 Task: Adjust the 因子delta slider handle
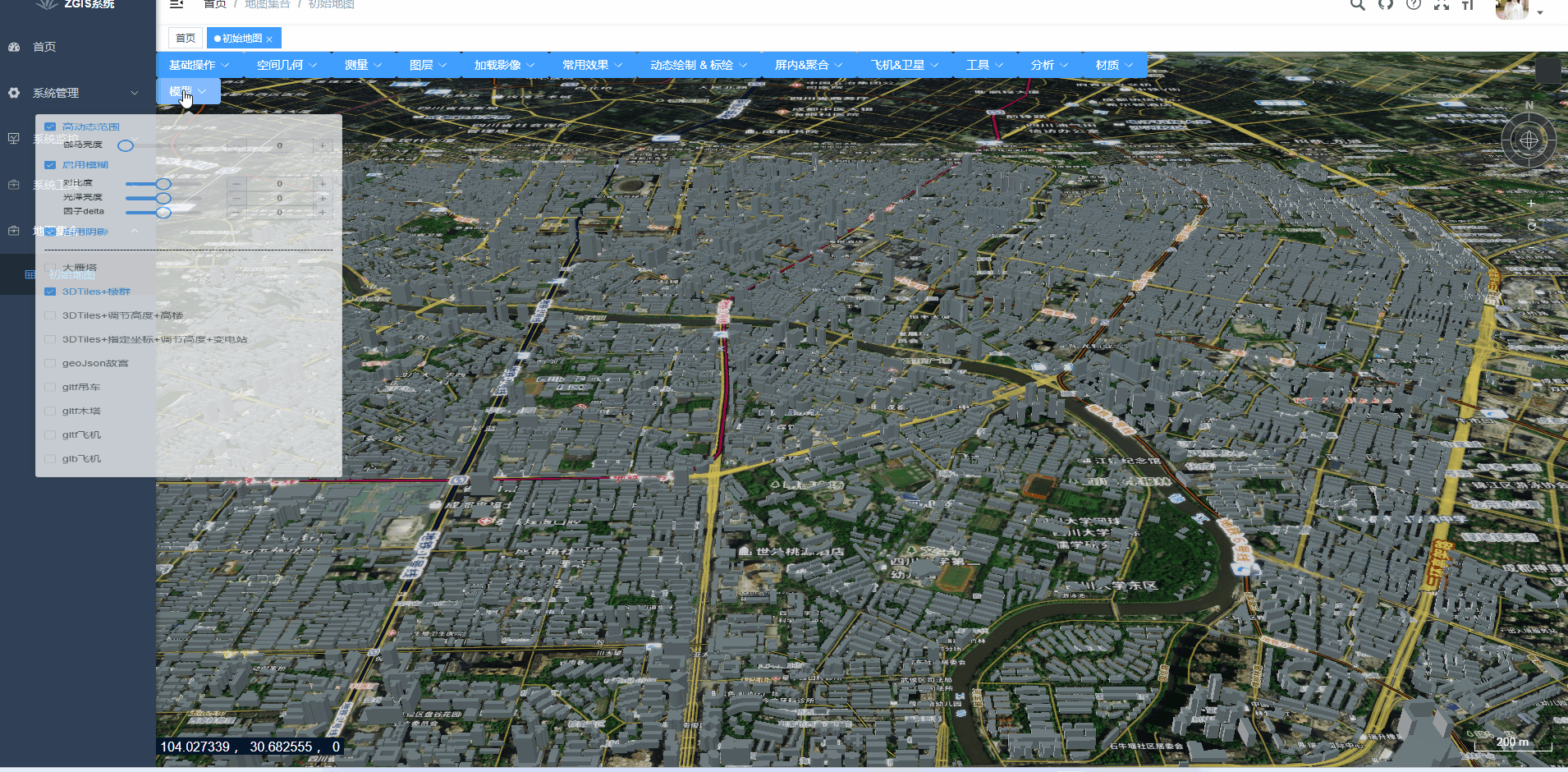point(163,212)
